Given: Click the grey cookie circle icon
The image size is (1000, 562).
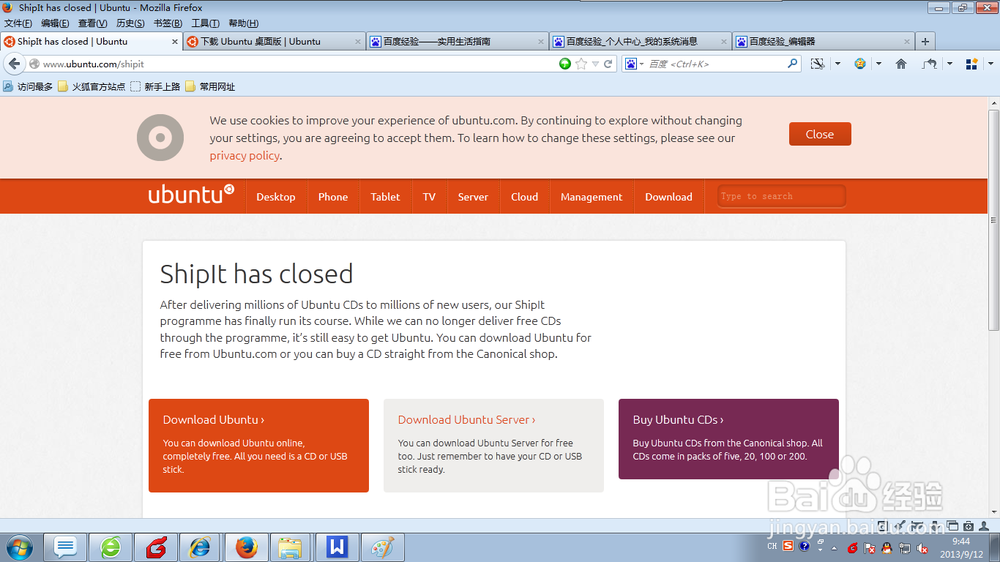Looking at the screenshot, I should click(x=160, y=137).
